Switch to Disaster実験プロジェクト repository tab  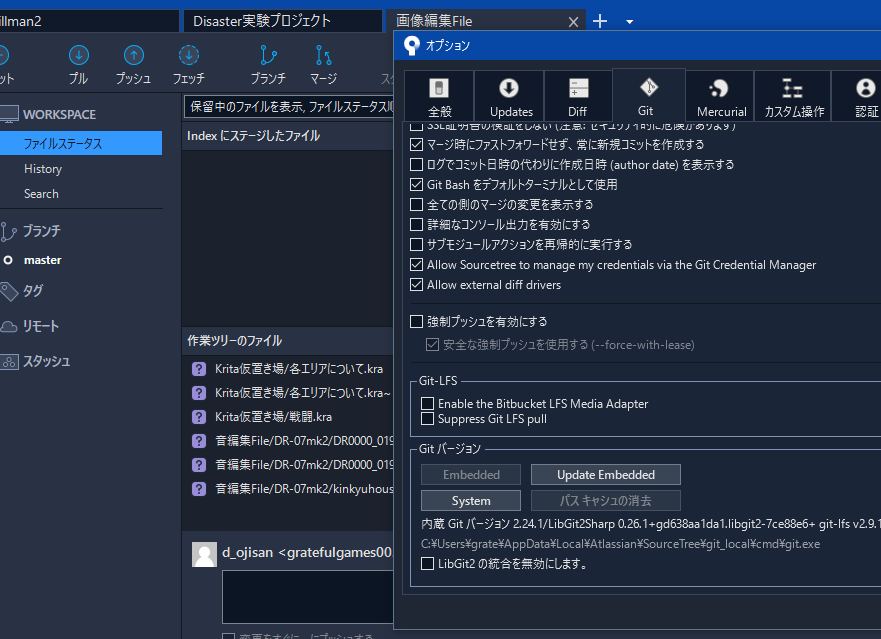(x=283, y=21)
